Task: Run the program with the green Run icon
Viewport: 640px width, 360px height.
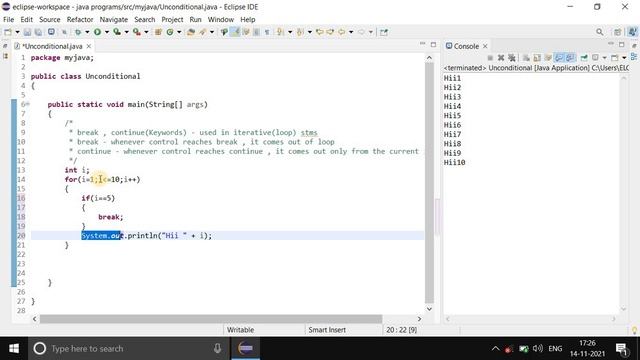Action: 97,32
